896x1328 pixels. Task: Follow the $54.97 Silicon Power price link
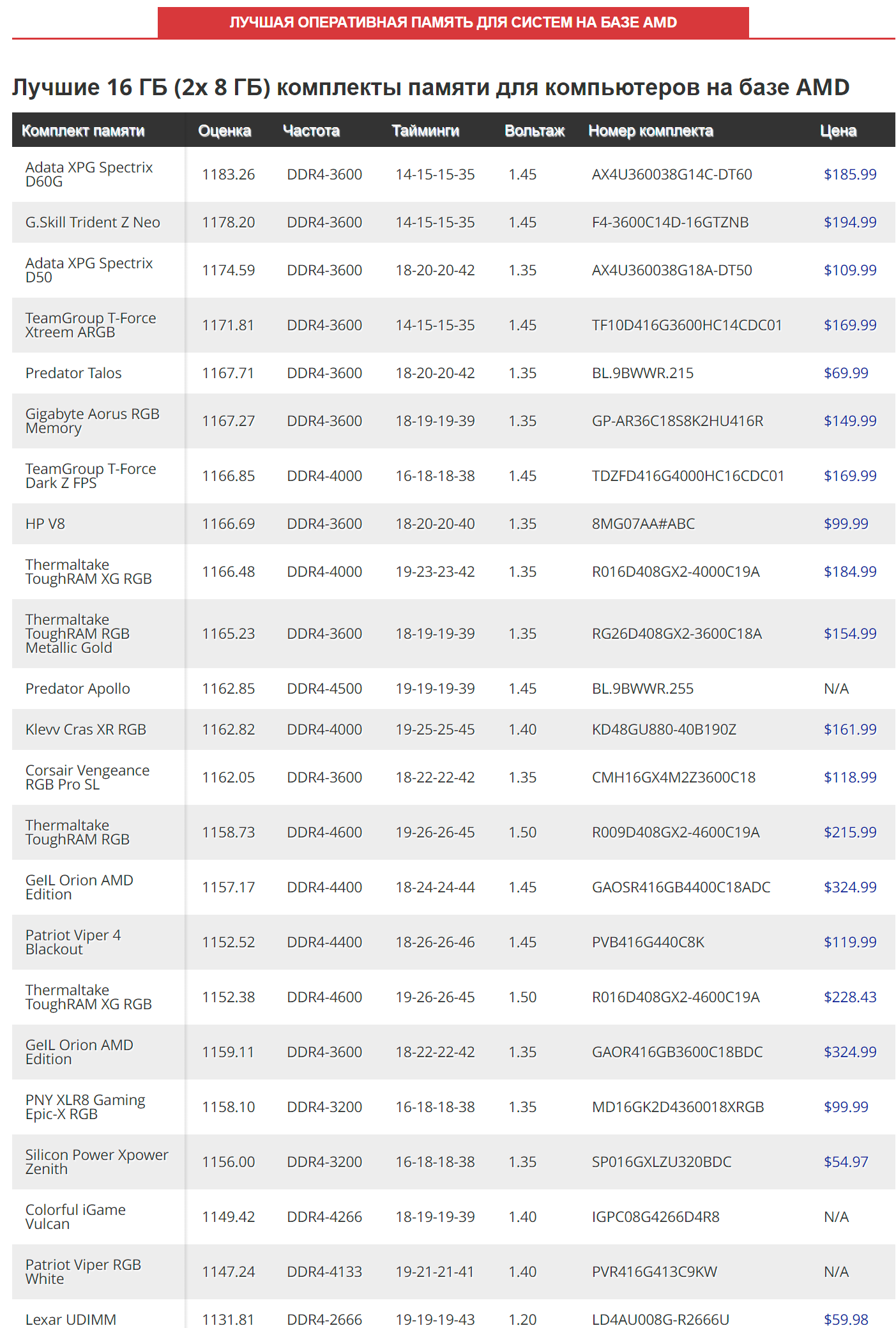[x=846, y=1162]
